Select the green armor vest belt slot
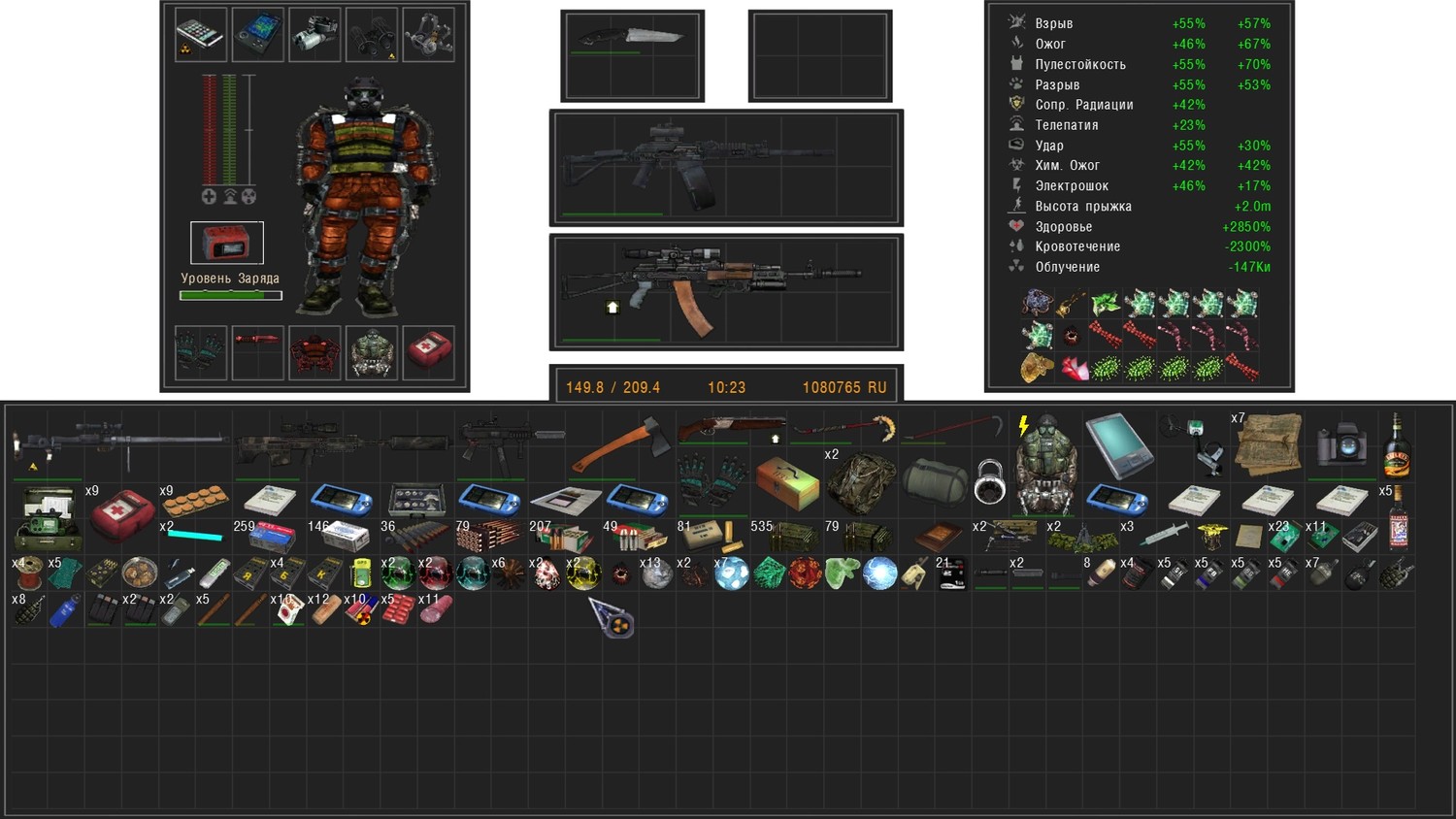 372,352
